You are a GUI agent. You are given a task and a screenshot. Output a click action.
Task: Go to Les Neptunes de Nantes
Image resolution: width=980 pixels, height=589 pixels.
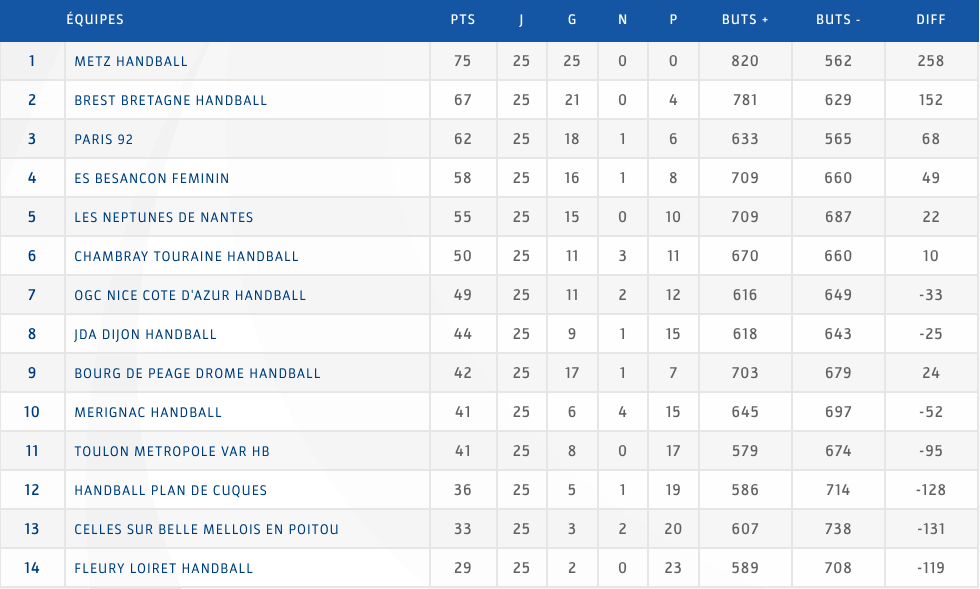pos(164,217)
